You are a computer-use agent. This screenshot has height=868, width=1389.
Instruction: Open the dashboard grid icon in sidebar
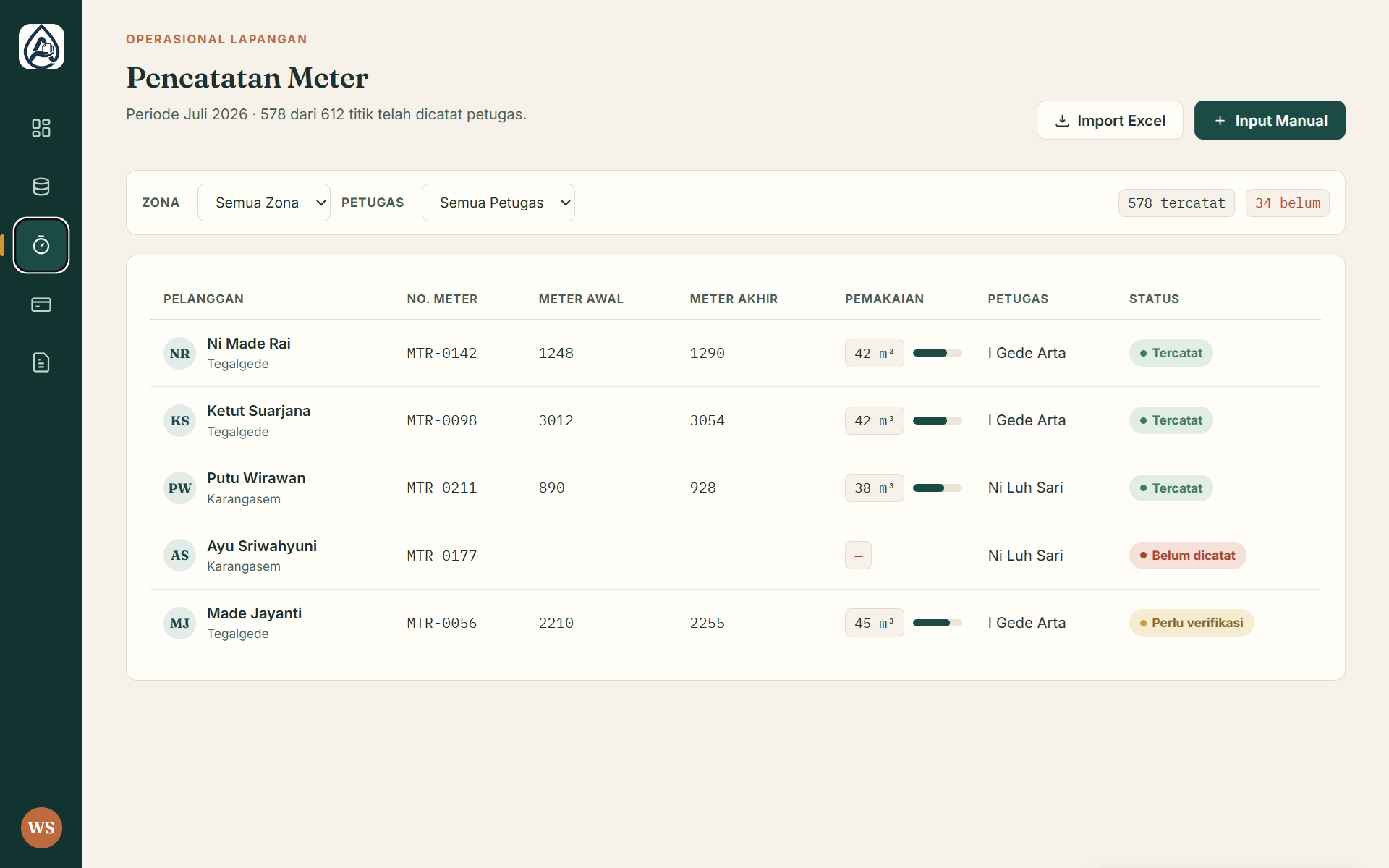[41, 128]
